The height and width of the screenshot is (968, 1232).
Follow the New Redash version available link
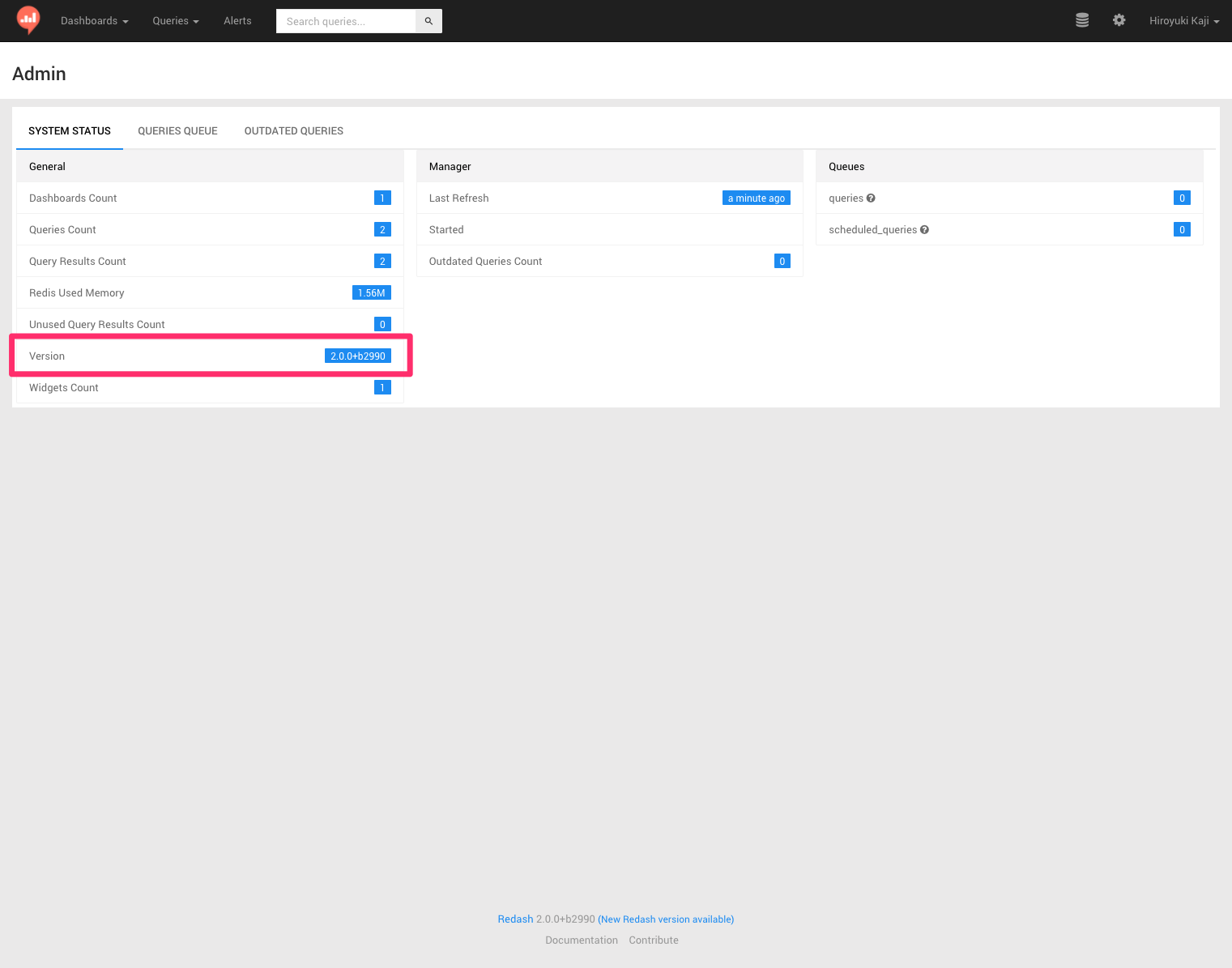pos(666,919)
